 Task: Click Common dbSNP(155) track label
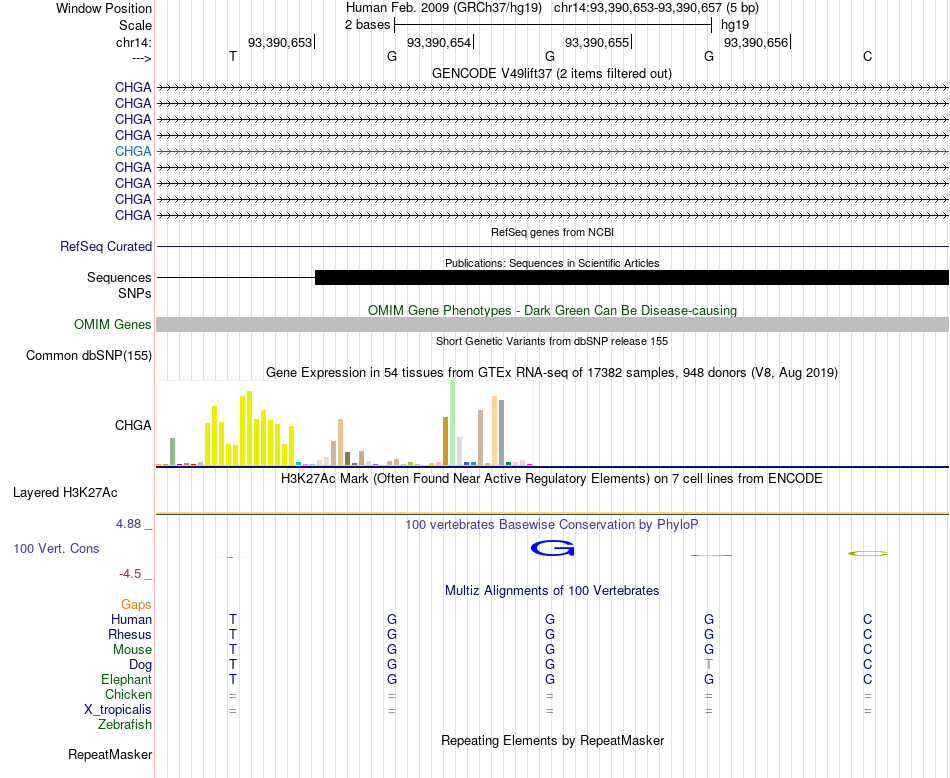88,356
